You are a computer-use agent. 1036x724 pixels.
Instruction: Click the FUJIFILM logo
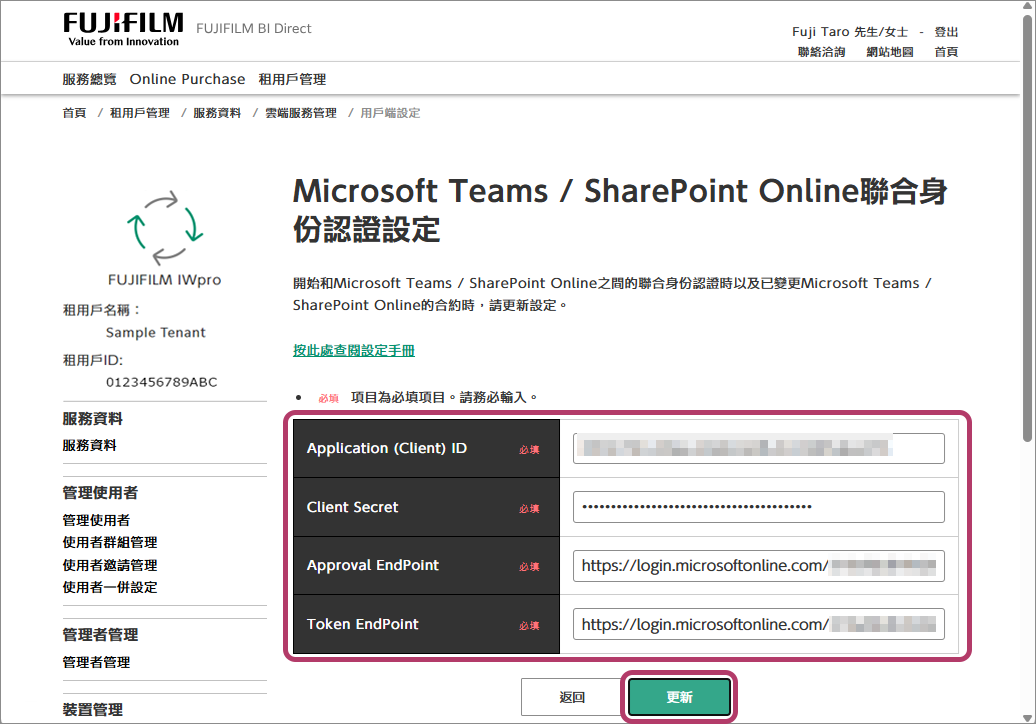pos(124,30)
